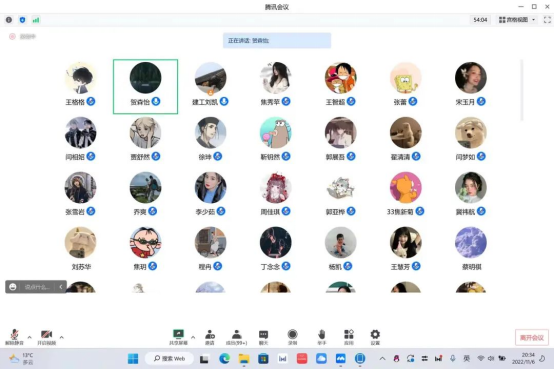The image size is (554, 370).
Task: Open the members list (99+)
Action: tap(236, 337)
